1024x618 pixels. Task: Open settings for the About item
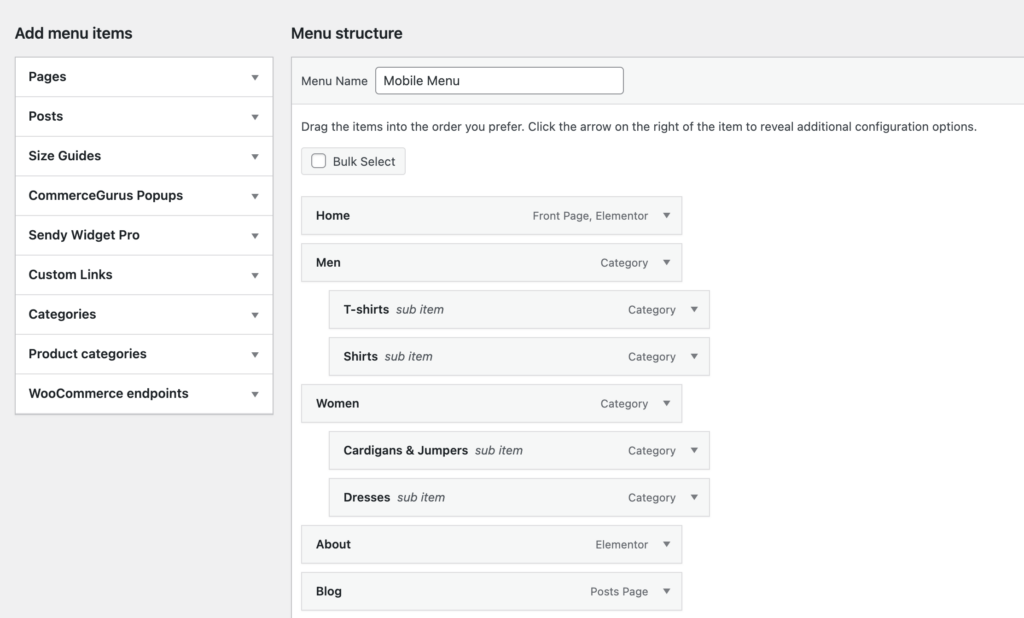[x=667, y=544]
